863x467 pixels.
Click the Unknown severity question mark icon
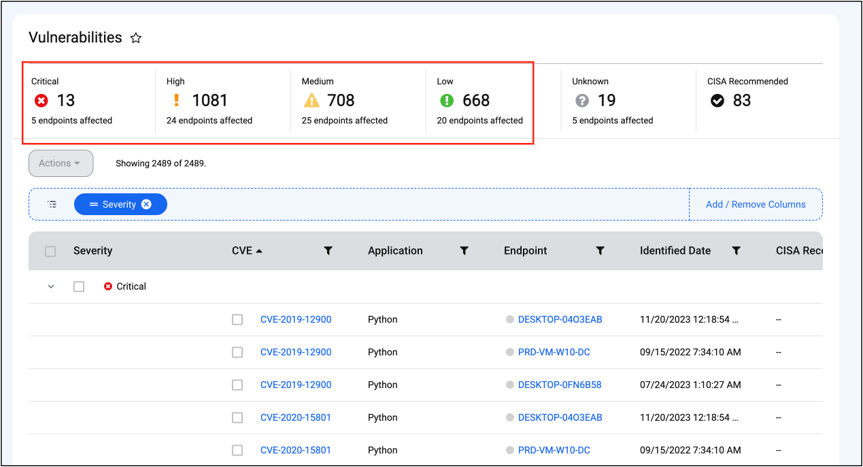click(581, 100)
